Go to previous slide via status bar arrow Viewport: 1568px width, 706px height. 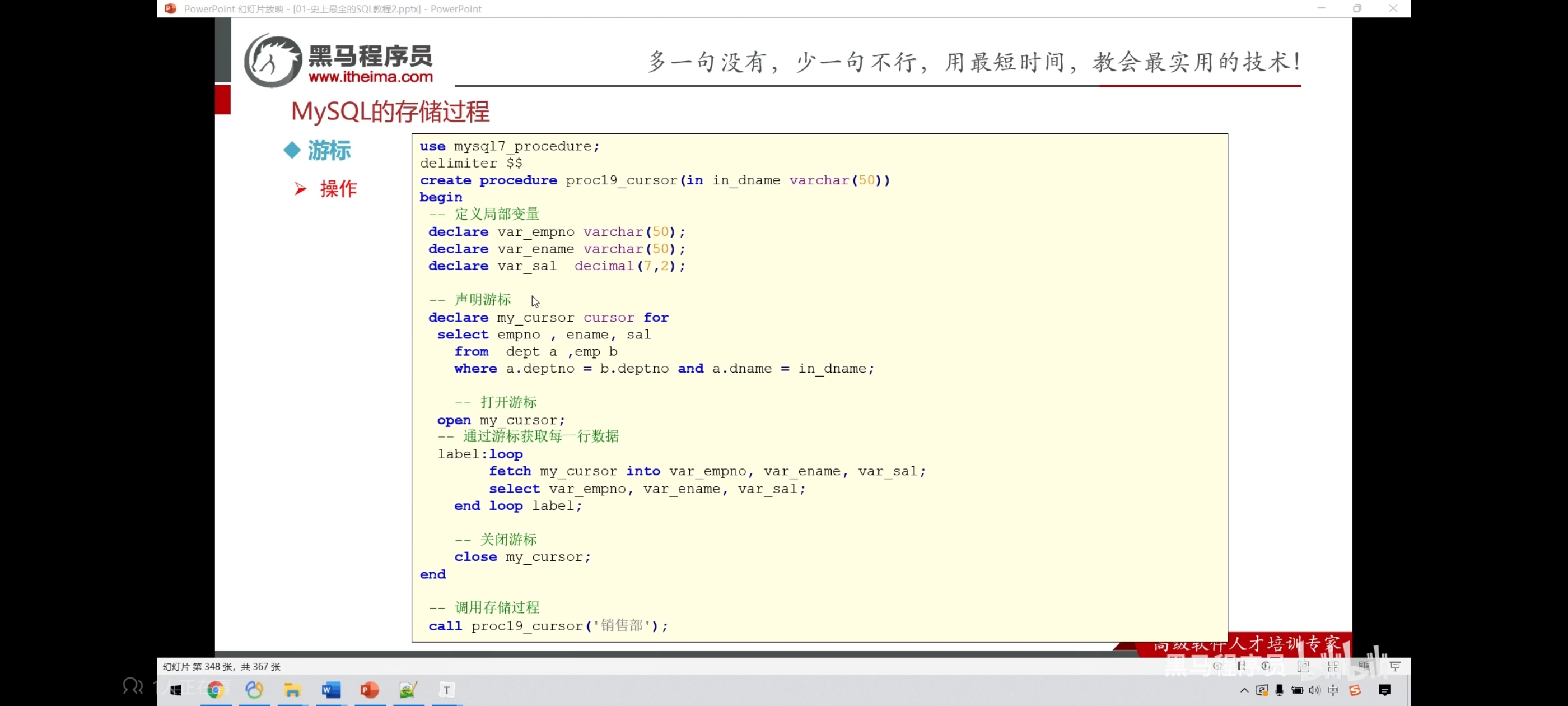click(x=1217, y=666)
